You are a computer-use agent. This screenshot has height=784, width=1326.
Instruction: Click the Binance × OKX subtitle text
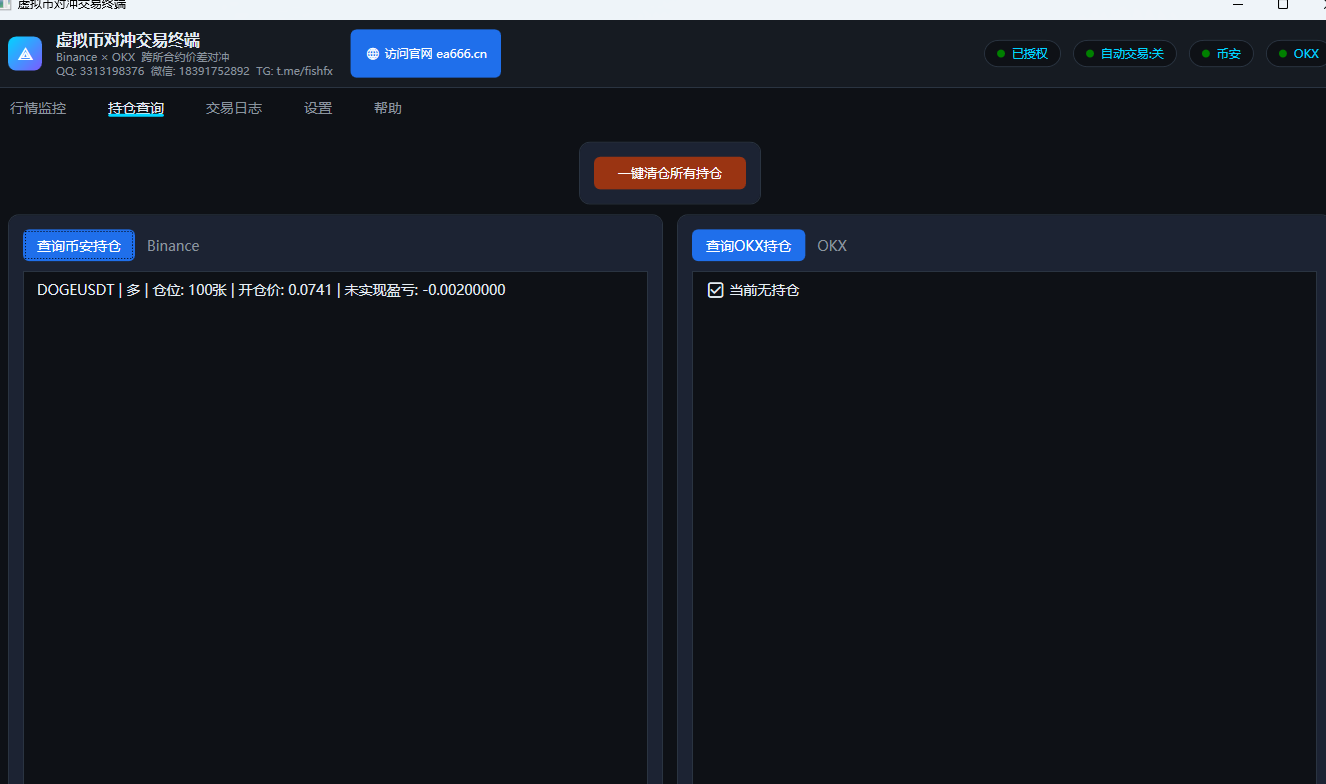point(143,58)
